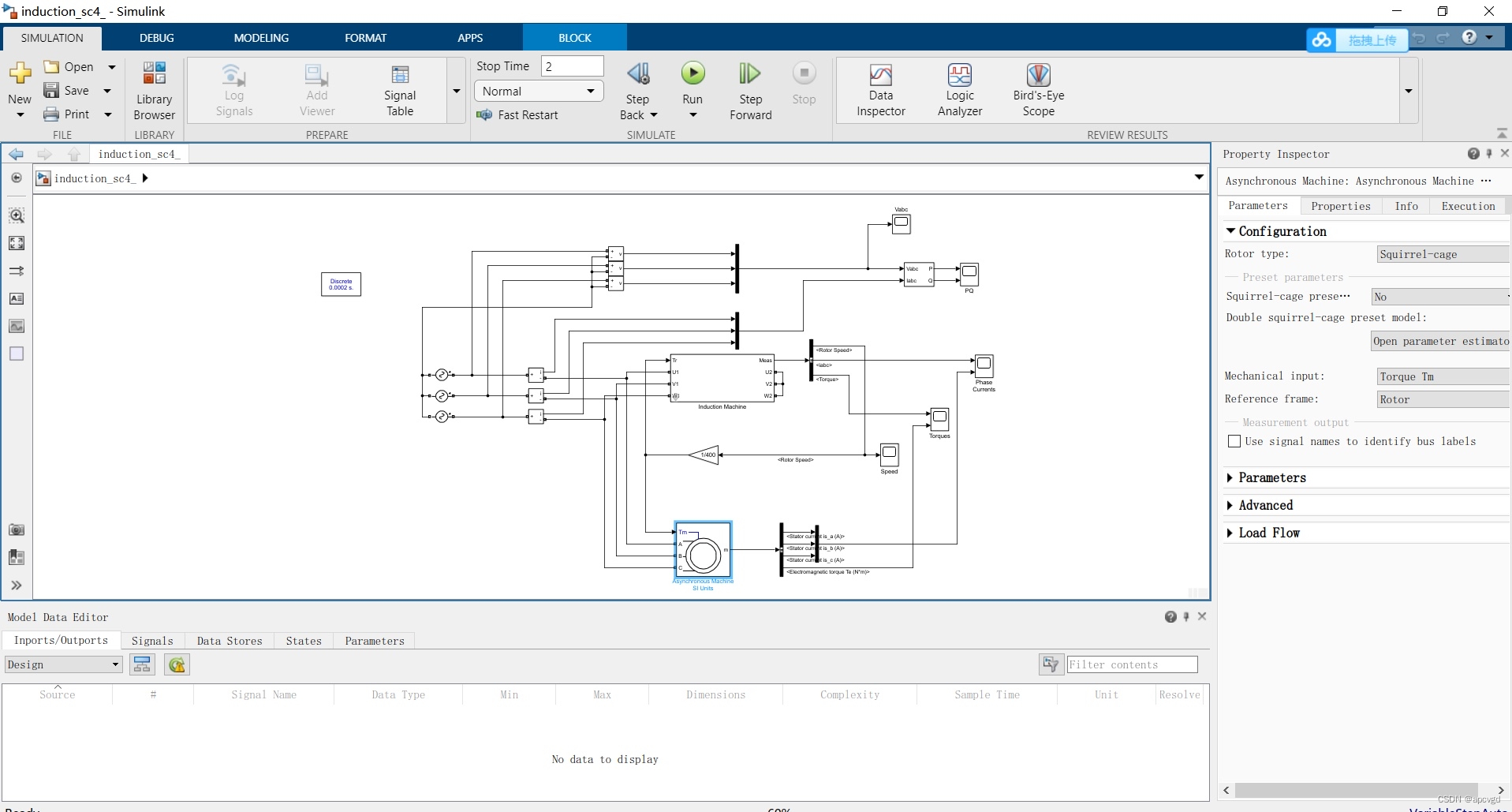1512x812 pixels.
Task: Expand the Load Flow section
Action: point(1230,533)
